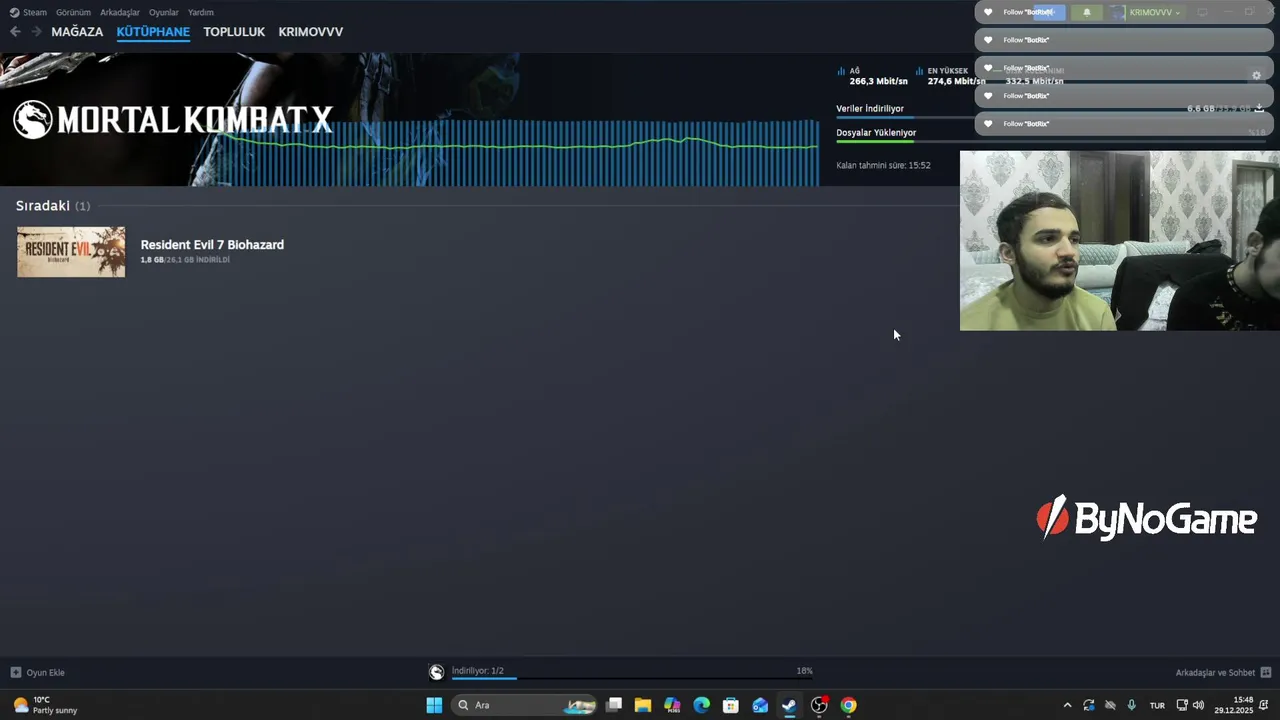Click the microphone tray icon
Screen dimensions: 1280x720
tap(1132, 705)
